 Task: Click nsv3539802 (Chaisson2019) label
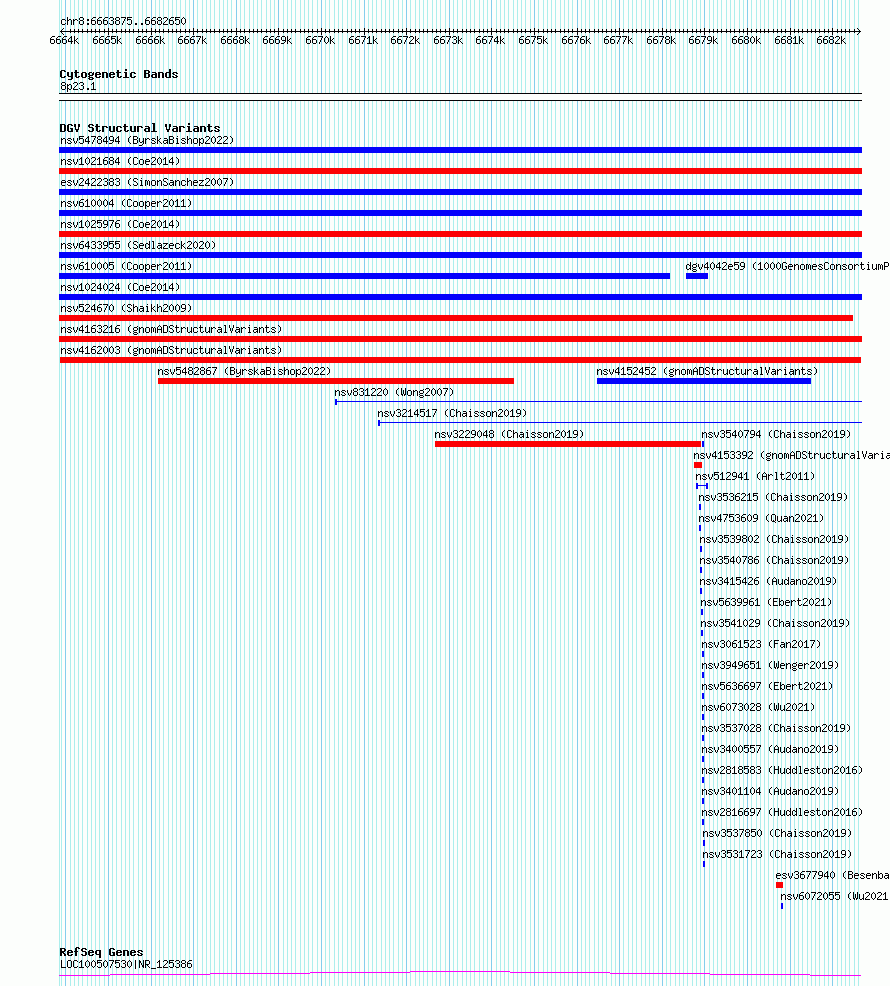[x=774, y=540]
